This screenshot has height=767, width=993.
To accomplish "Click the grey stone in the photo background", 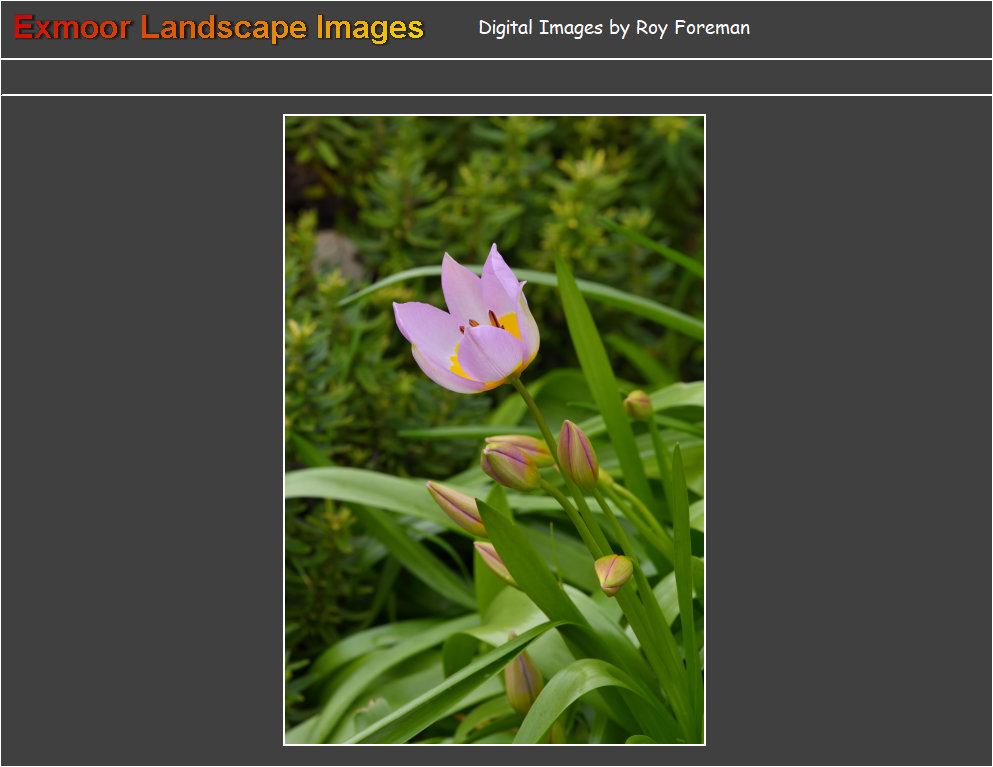I will coord(338,256).
